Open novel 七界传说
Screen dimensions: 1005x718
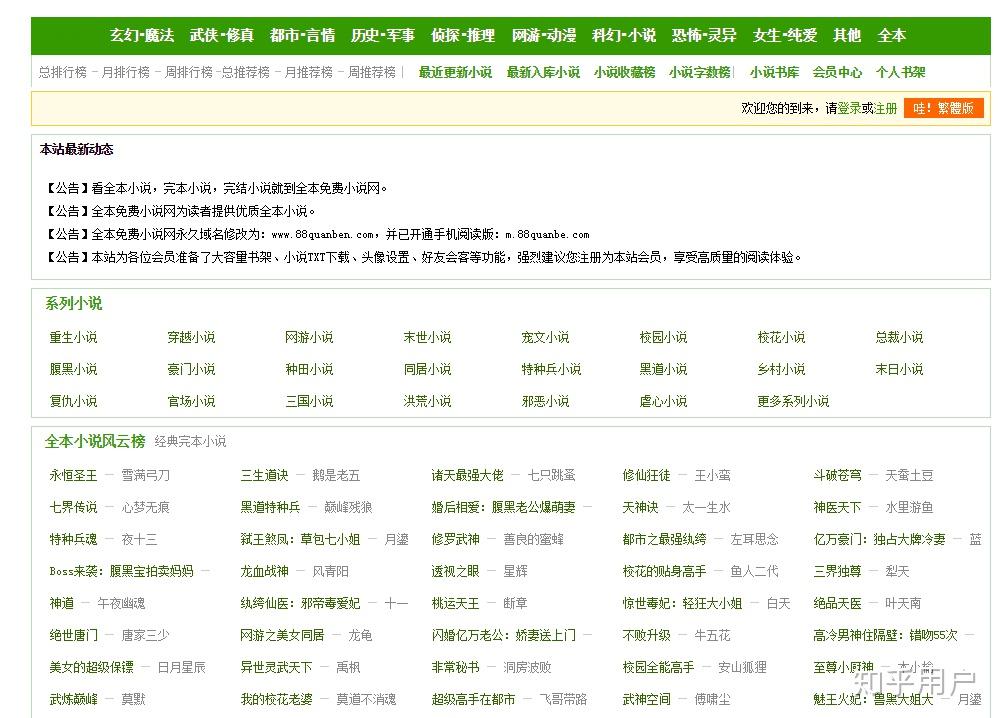(x=73, y=507)
